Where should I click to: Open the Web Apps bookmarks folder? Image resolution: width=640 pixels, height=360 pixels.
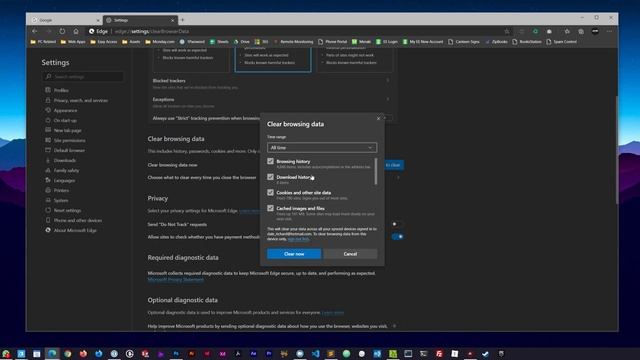[73, 42]
